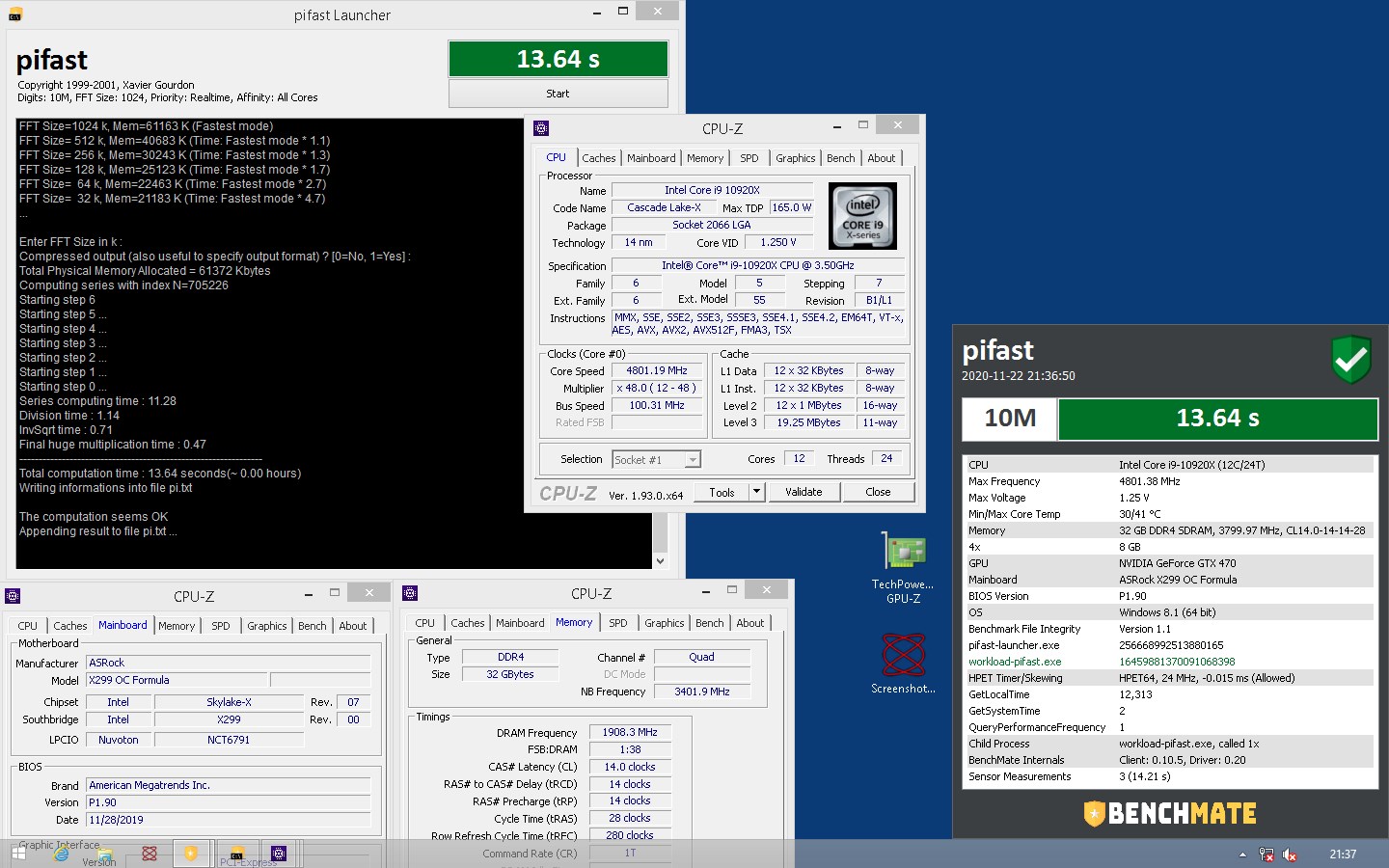Click the Max Frequency row showing 4801.38 MHz
Image resolution: width=1389 pixels, height=868 pixels.
tap(1170, 481)
